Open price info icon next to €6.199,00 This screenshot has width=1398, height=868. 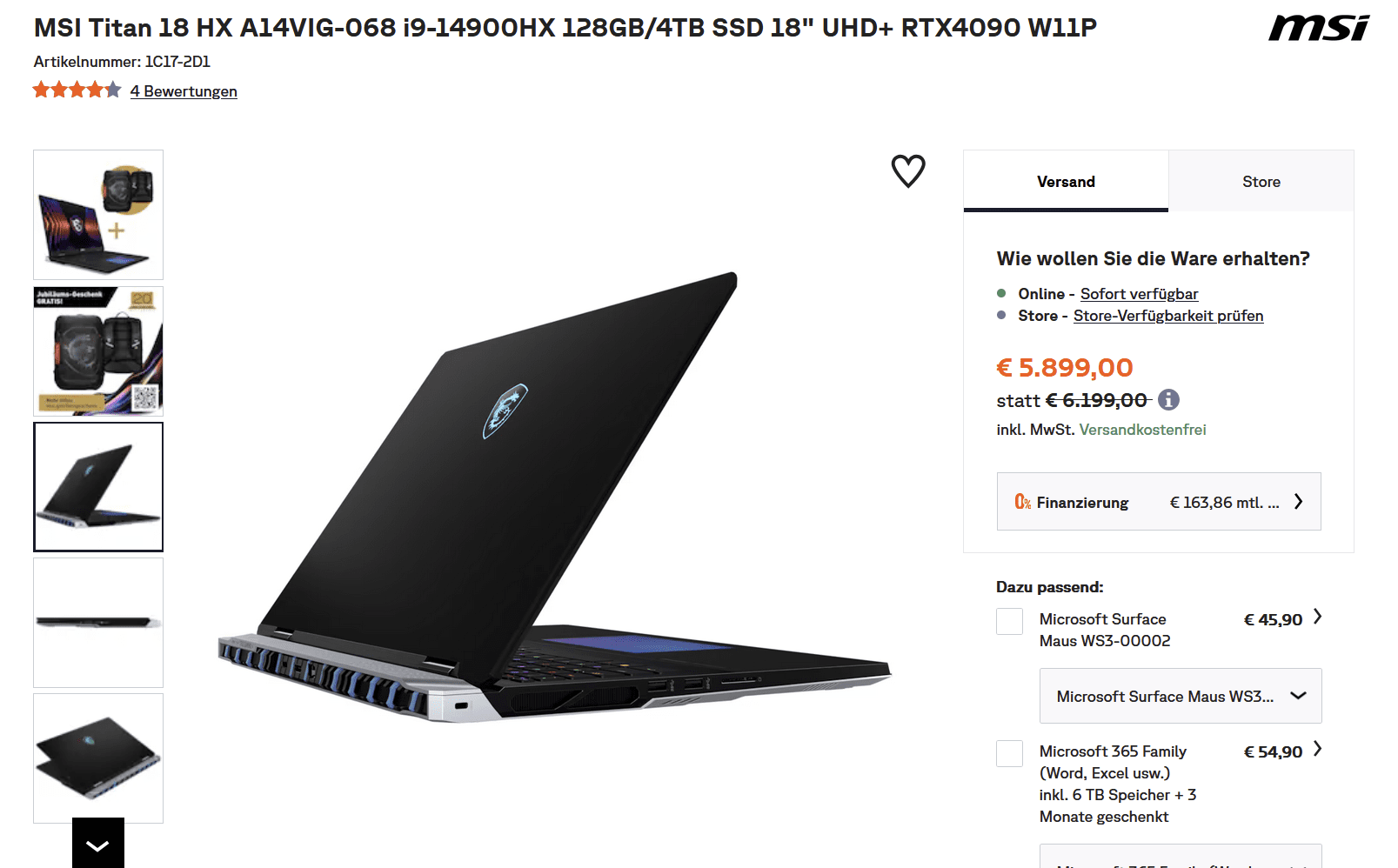pos(1168,399)
